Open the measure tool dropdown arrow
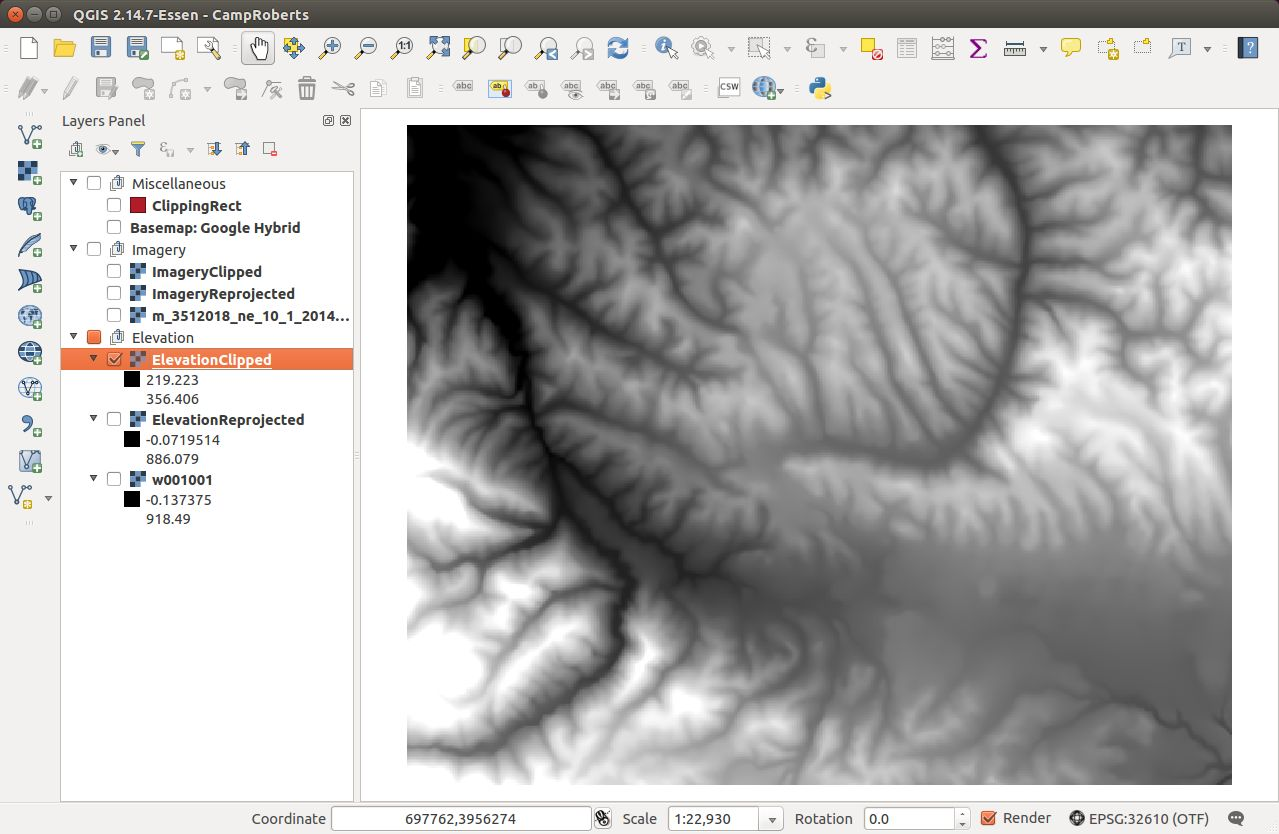The height and width of the screenshot is (834, 1279). coord(1043,48)
